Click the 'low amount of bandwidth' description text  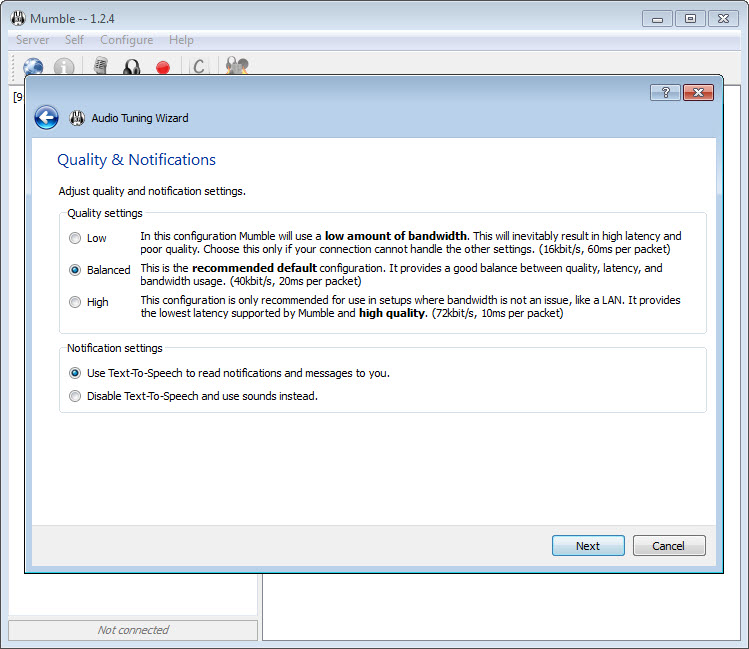396,236
